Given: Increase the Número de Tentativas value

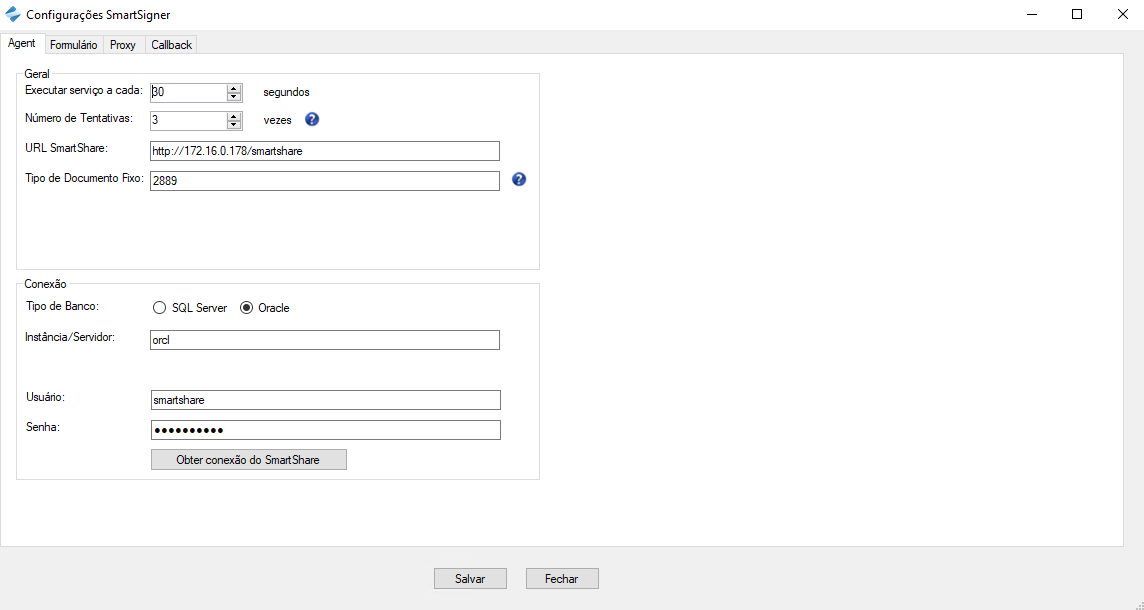Looking at the screenshot, I should click(234, 116).
